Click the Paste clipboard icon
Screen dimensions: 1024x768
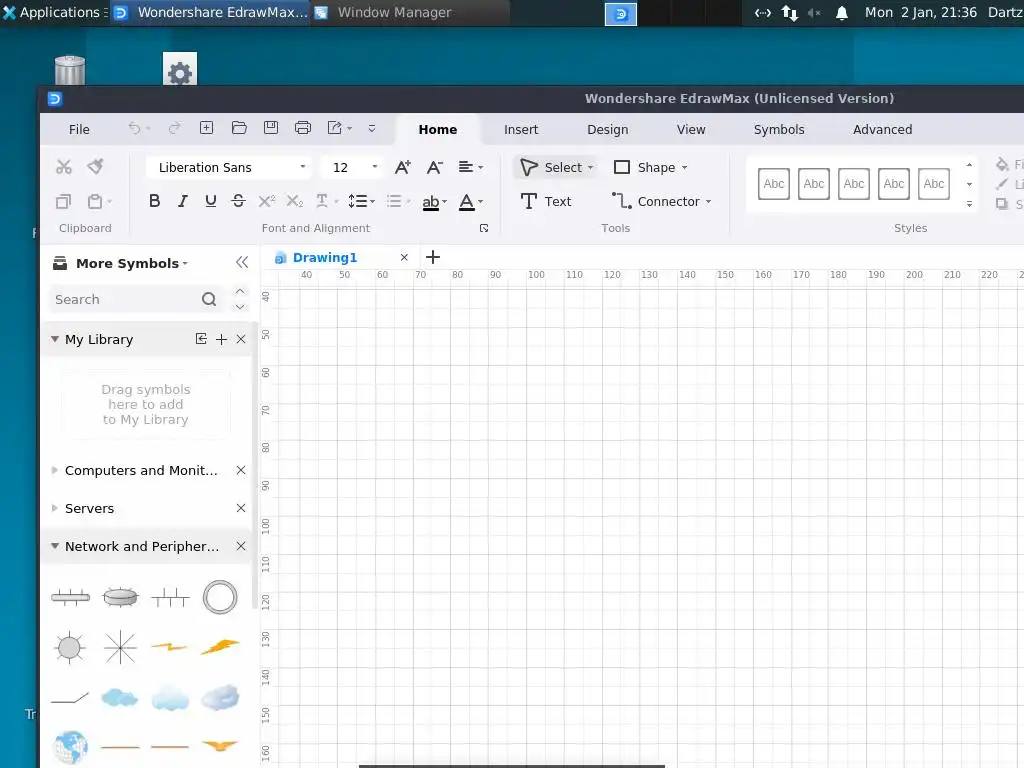pos(95,201)
